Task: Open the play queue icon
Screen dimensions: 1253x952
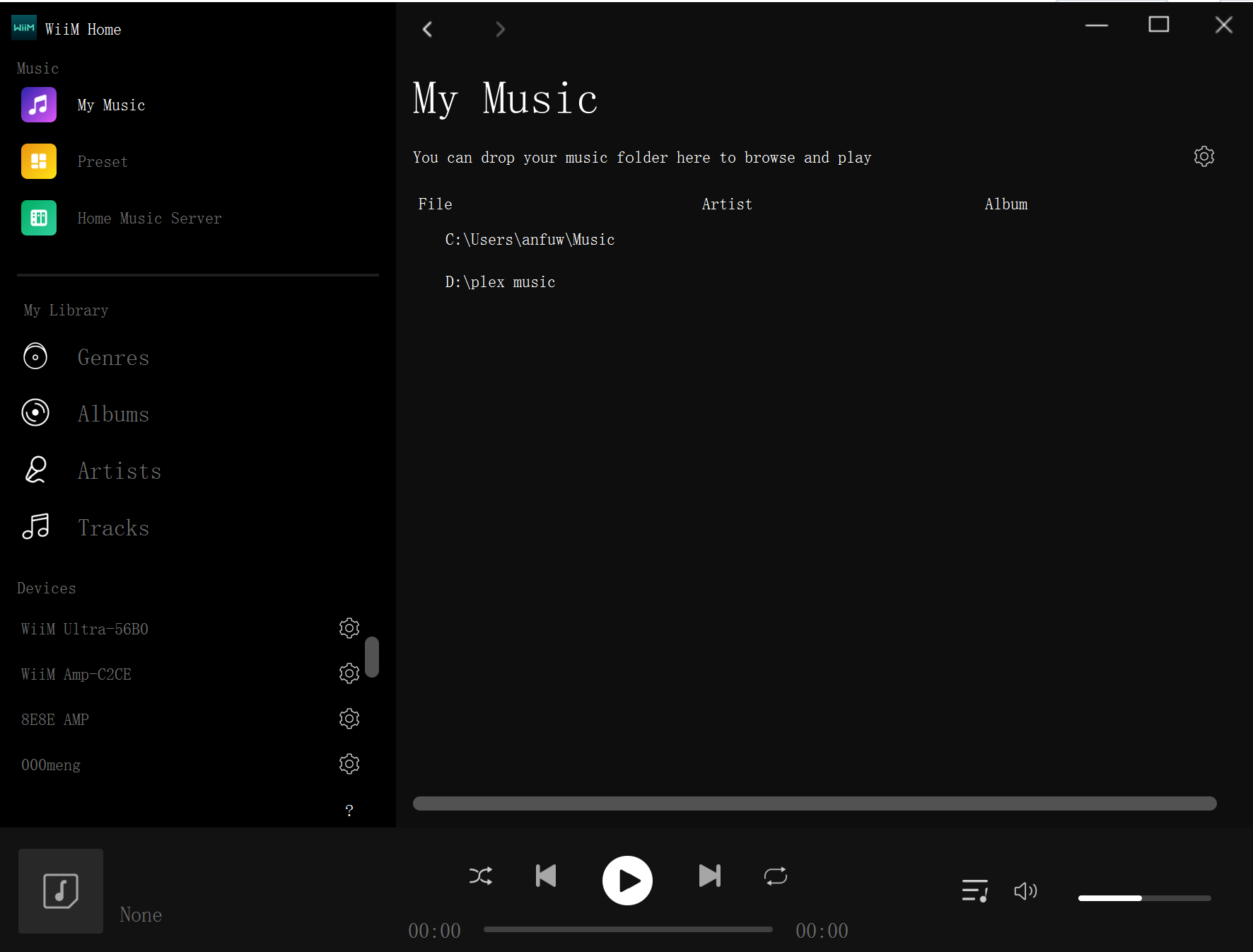Action: [975, 890]
